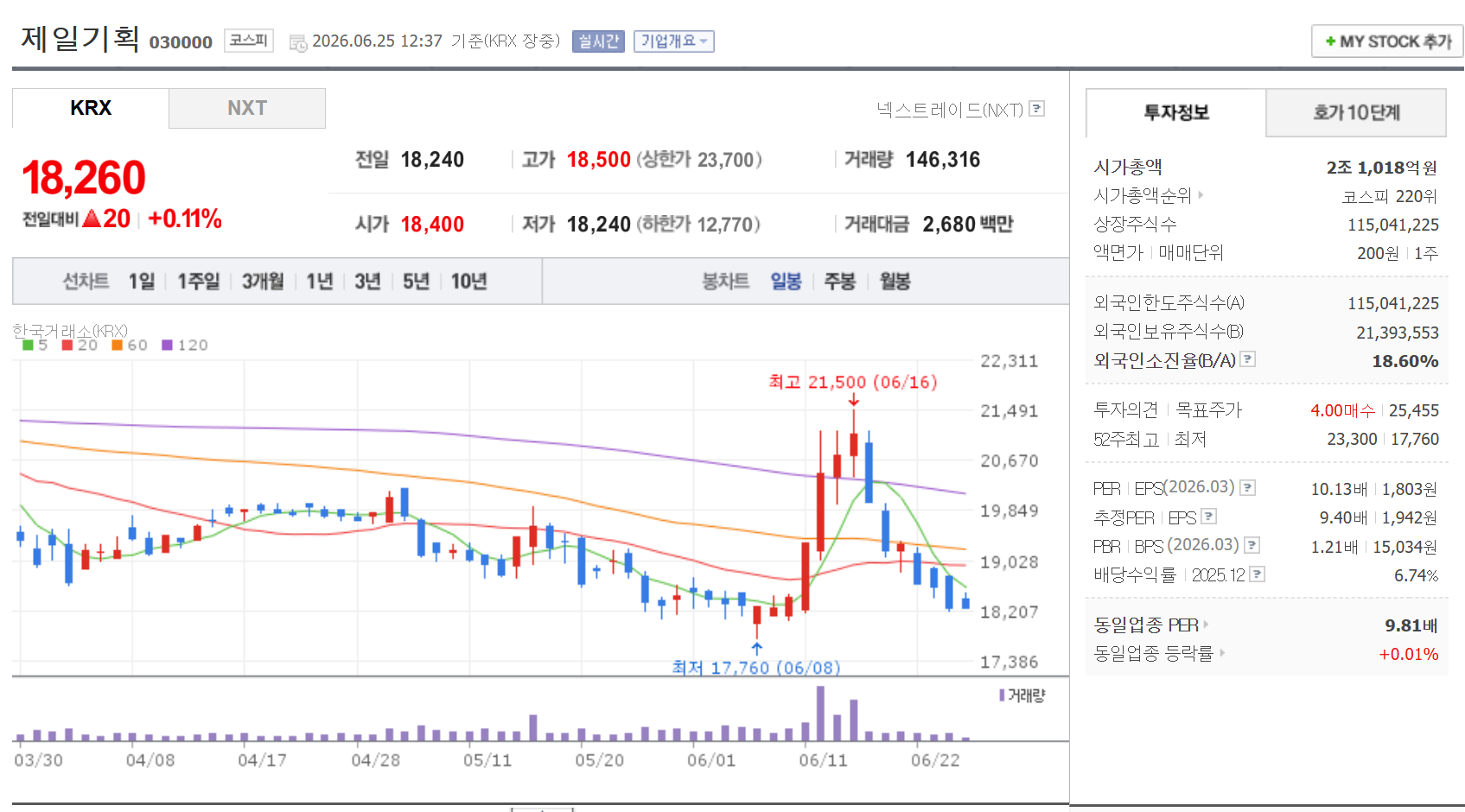Viewport: 1465px width, 812px height.
Task: Click the 거래량 value 146,316
Action: point(943,160)
